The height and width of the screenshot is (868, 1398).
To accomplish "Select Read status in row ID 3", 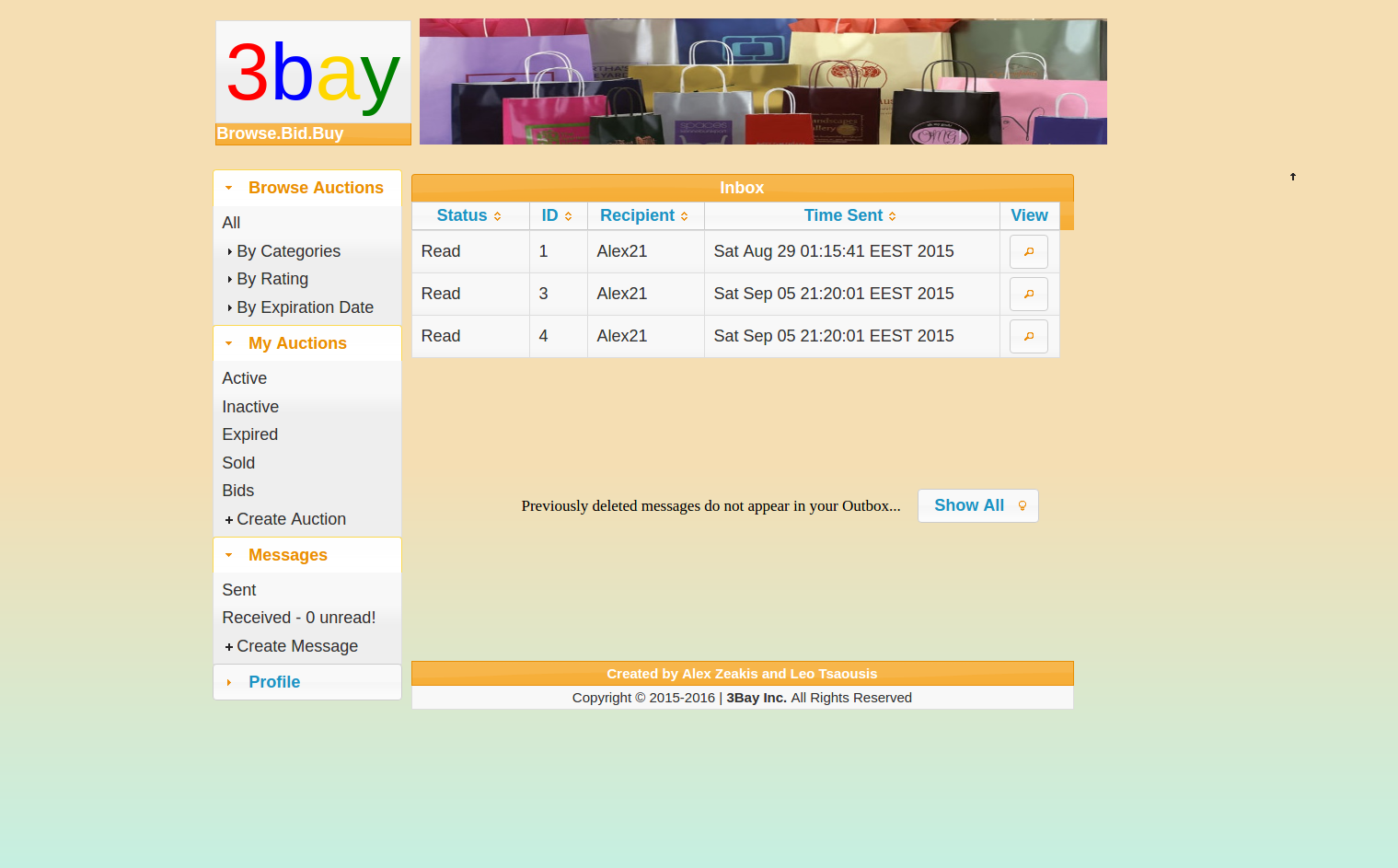I will click(x=441, y=294).
